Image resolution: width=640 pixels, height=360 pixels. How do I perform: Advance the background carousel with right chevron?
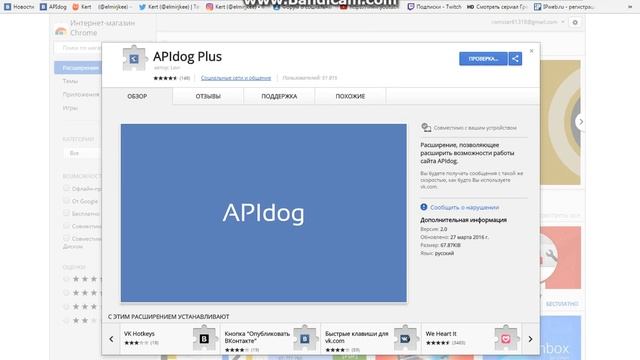pos(581,122)
